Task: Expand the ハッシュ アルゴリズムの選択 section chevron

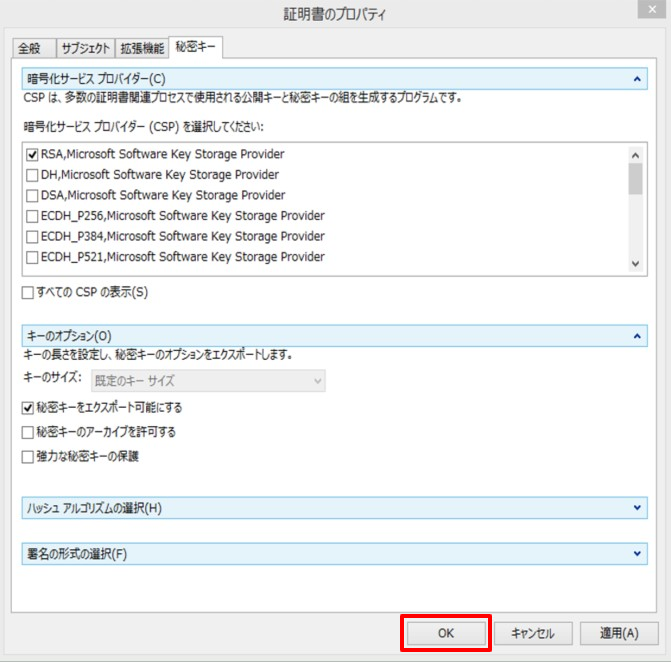Action: pyautogui.click(x=637, y=508)
